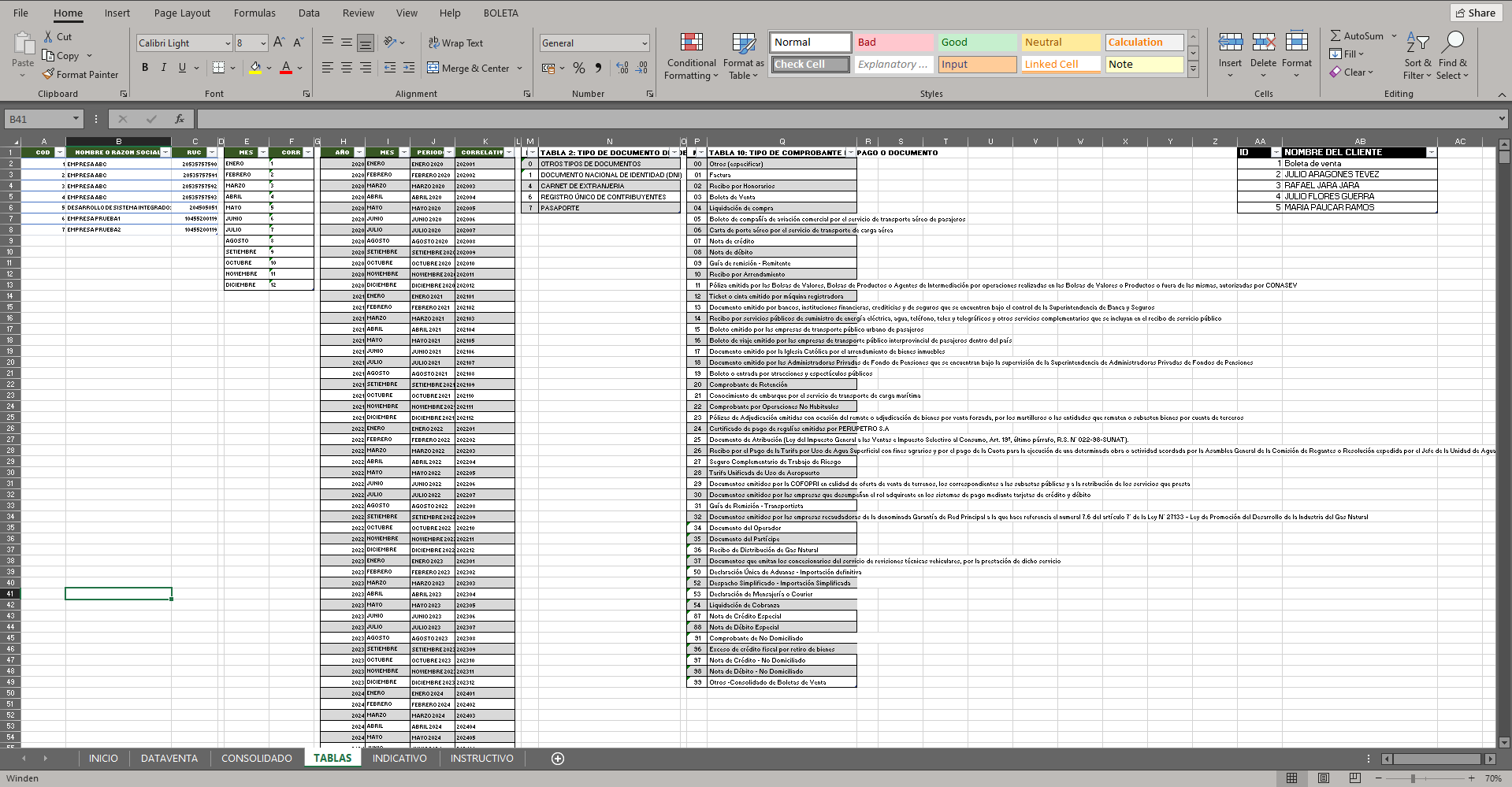The image size is (1512, 787).
Task: Switch to the Formulas ribbon tab
Action: [254, 13]
